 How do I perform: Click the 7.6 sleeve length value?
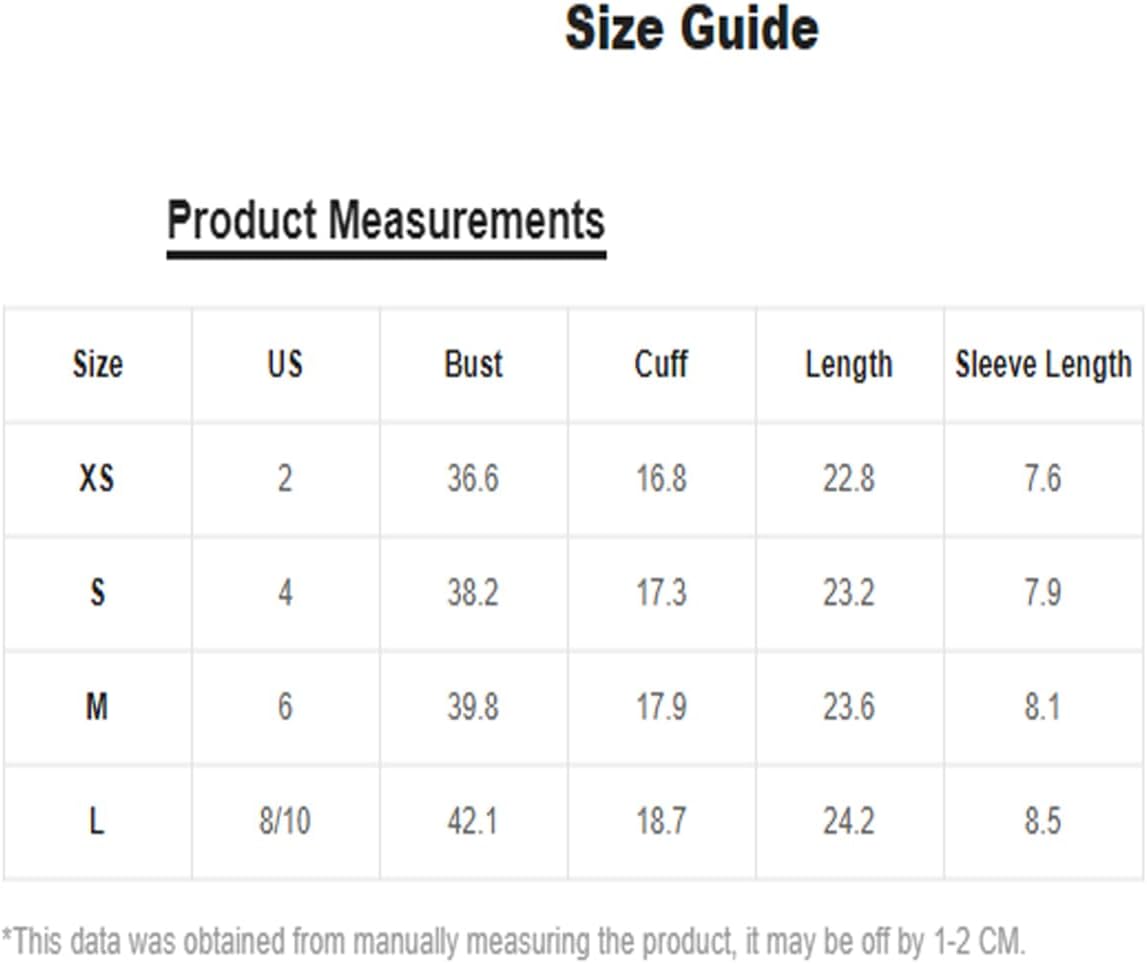pyautogui.click(x=1042, y=478)
